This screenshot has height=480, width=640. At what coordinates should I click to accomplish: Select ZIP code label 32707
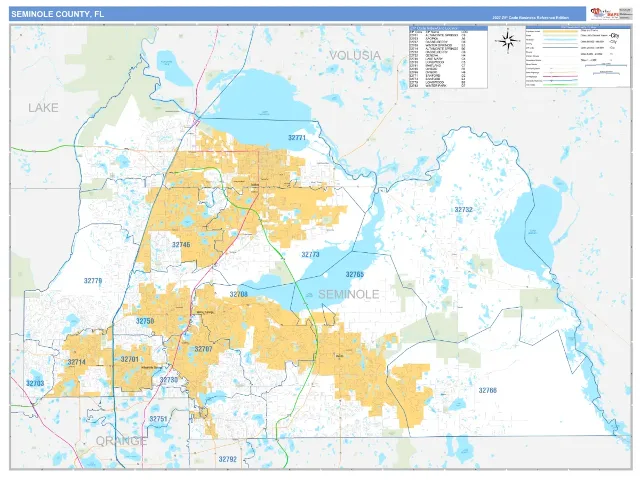click(203, 349)
